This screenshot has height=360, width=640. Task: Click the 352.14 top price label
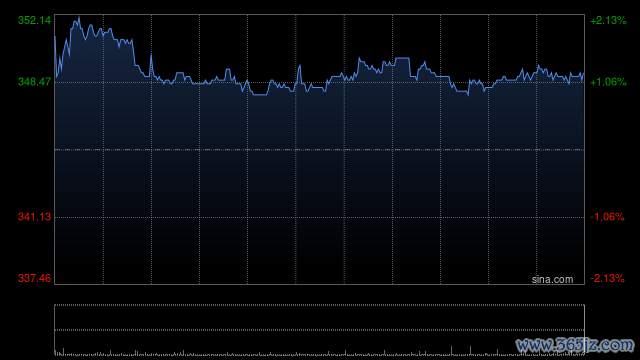coord(35,20)
